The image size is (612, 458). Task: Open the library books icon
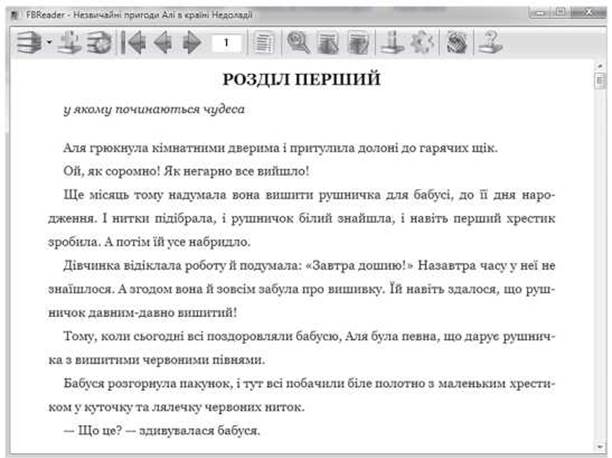pyautogui.click(x=29, y=42)
